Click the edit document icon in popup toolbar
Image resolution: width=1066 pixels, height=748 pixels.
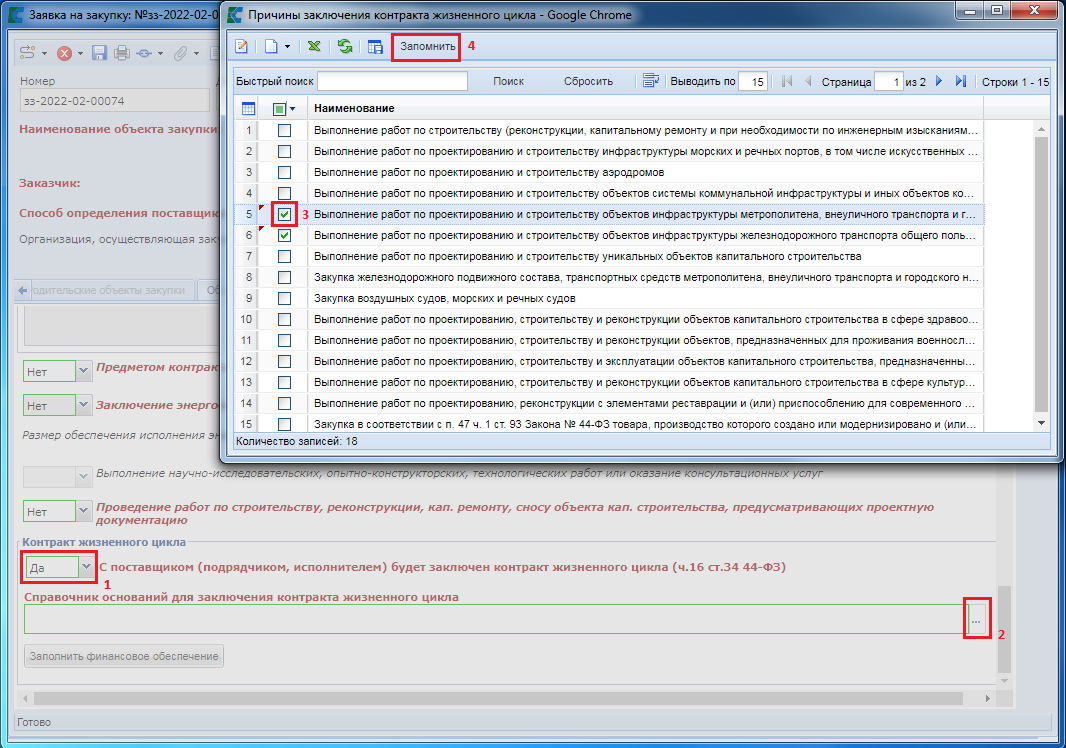(x=242, y=47)
